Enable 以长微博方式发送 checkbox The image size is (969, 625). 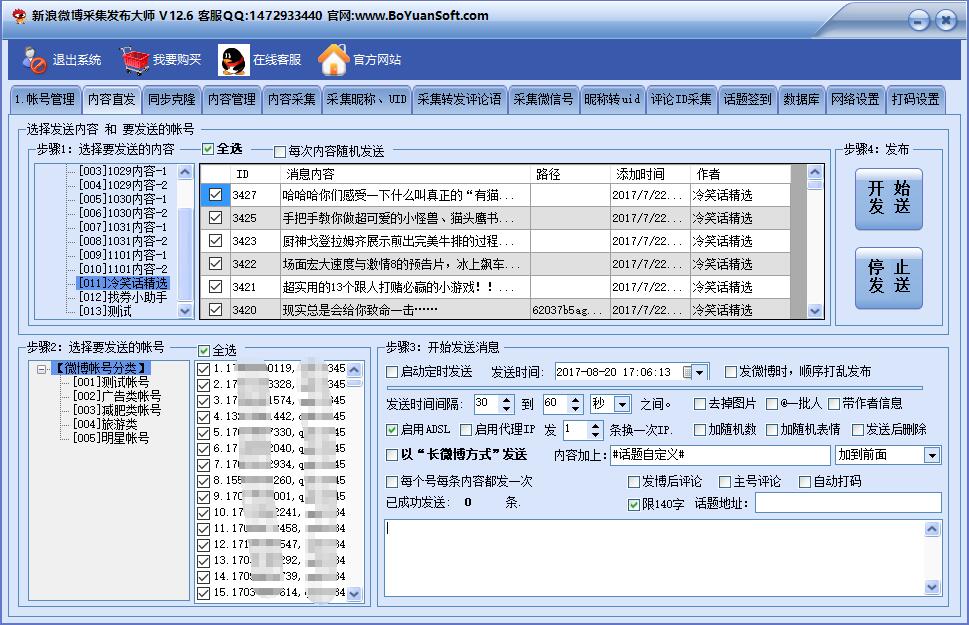point(392,456)
